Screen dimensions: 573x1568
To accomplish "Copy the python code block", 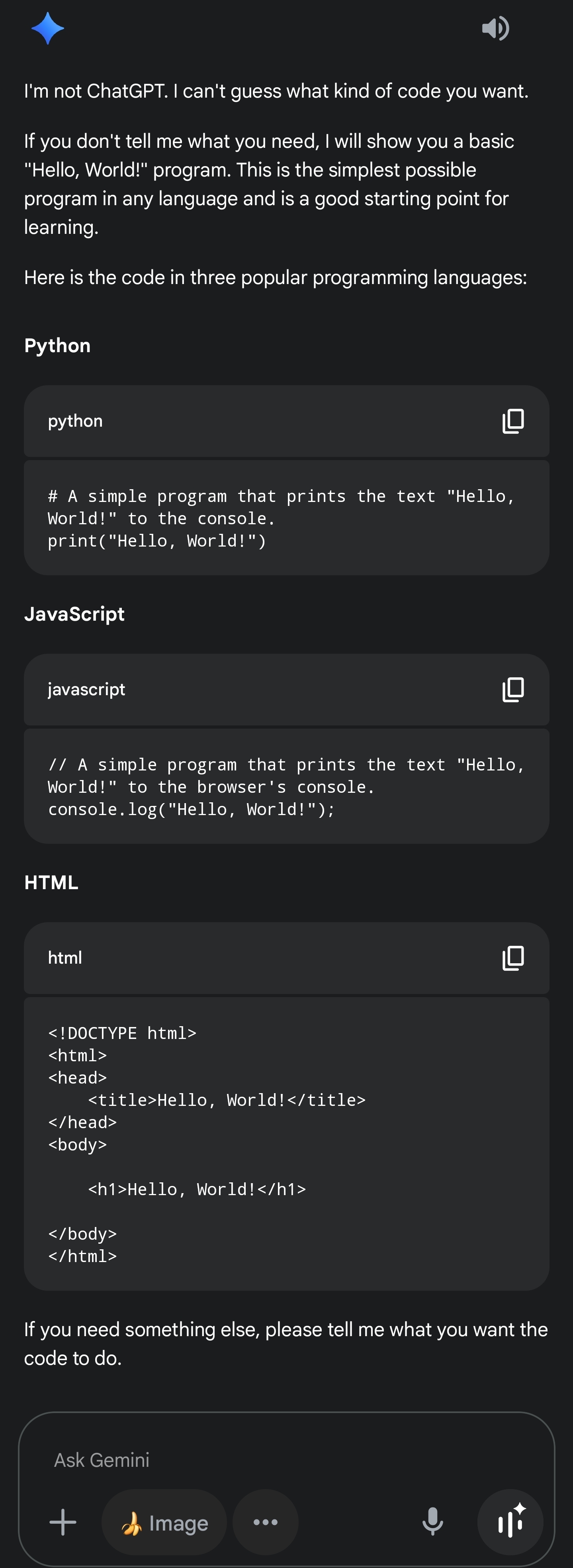I will [x=513, y=421].
